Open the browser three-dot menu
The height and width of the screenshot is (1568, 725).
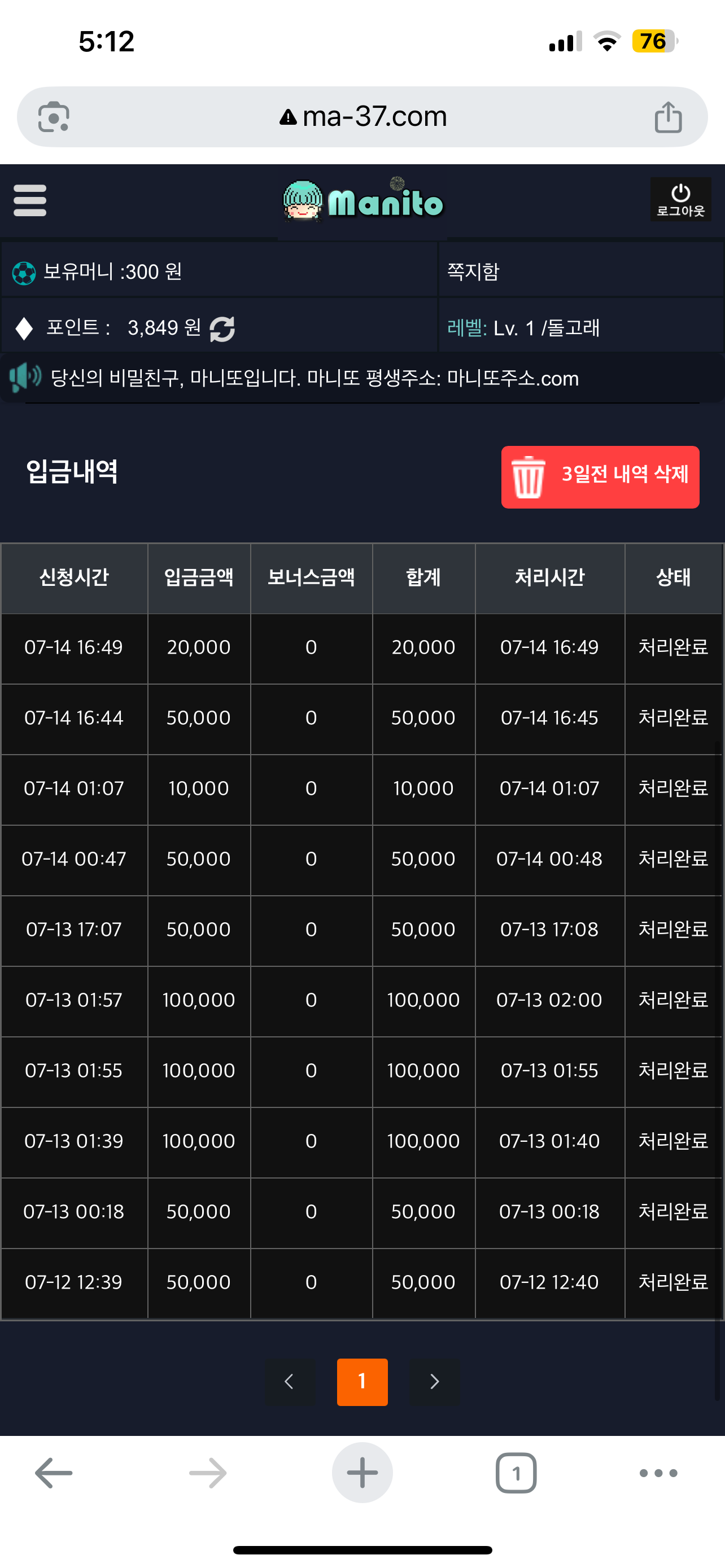tap(658, 1473)
